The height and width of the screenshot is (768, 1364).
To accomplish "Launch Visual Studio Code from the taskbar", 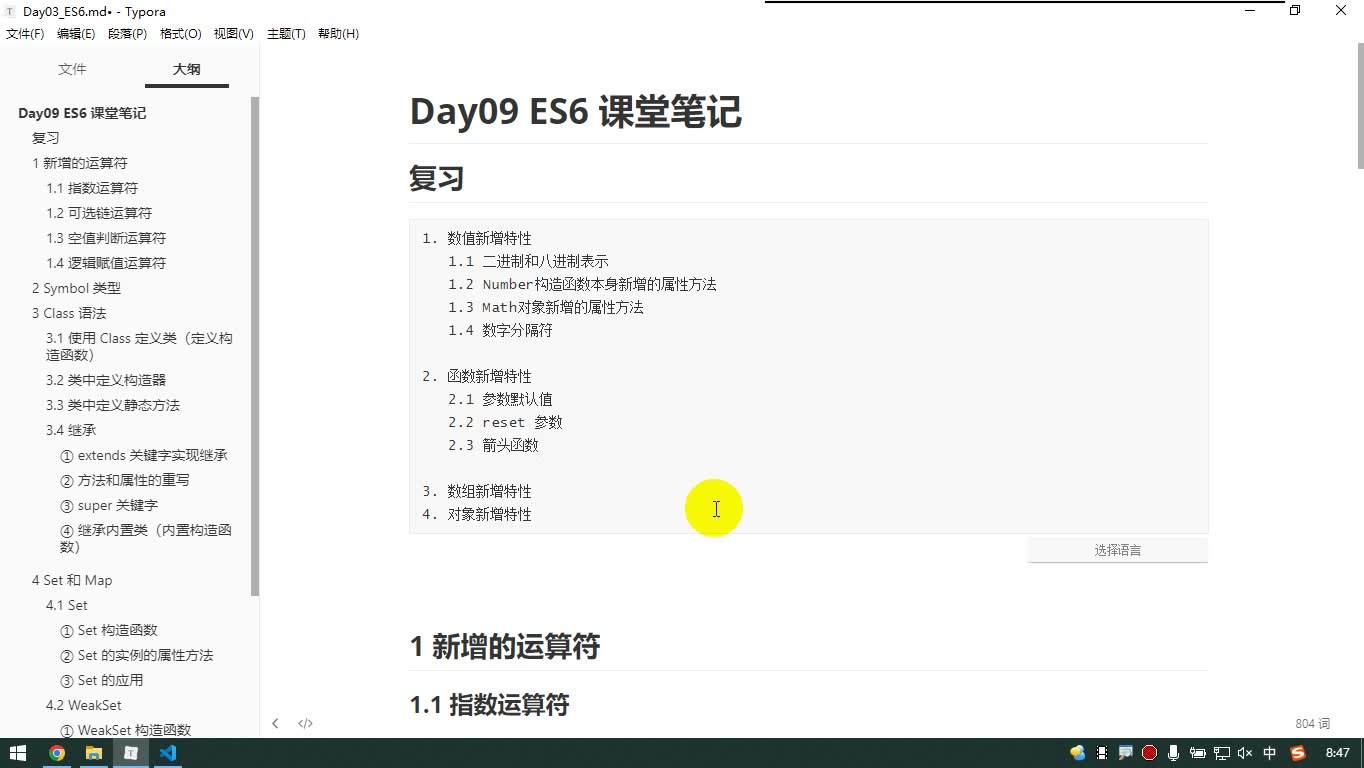I will point(168,753).
